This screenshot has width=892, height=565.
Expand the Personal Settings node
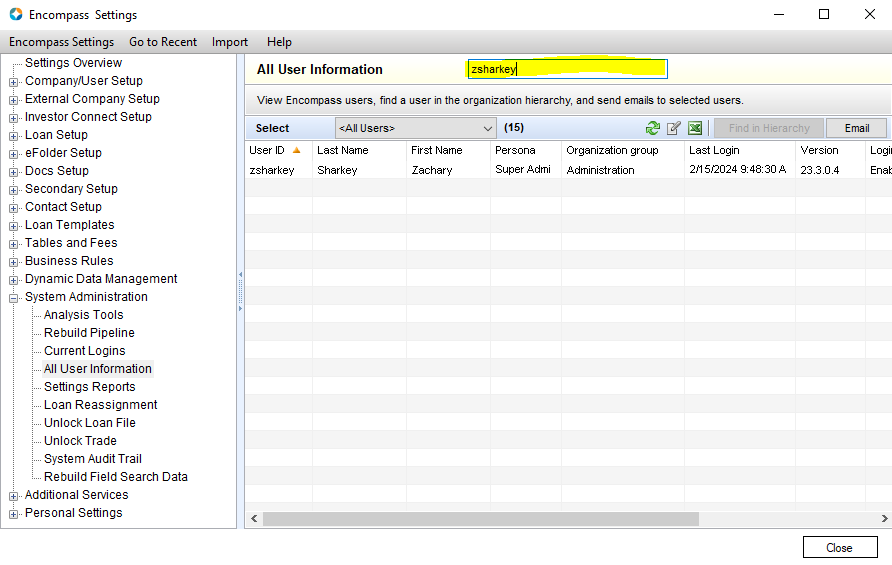point(14,514)
